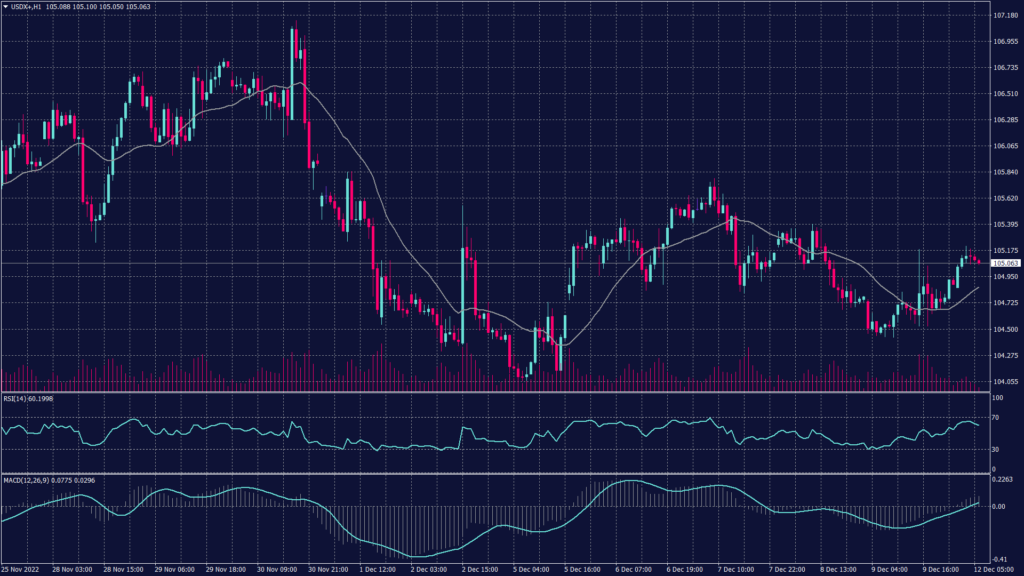Click the 107.180 price scale label
The height and width of the screenshot is (576, 1024).
(1003, 16)
